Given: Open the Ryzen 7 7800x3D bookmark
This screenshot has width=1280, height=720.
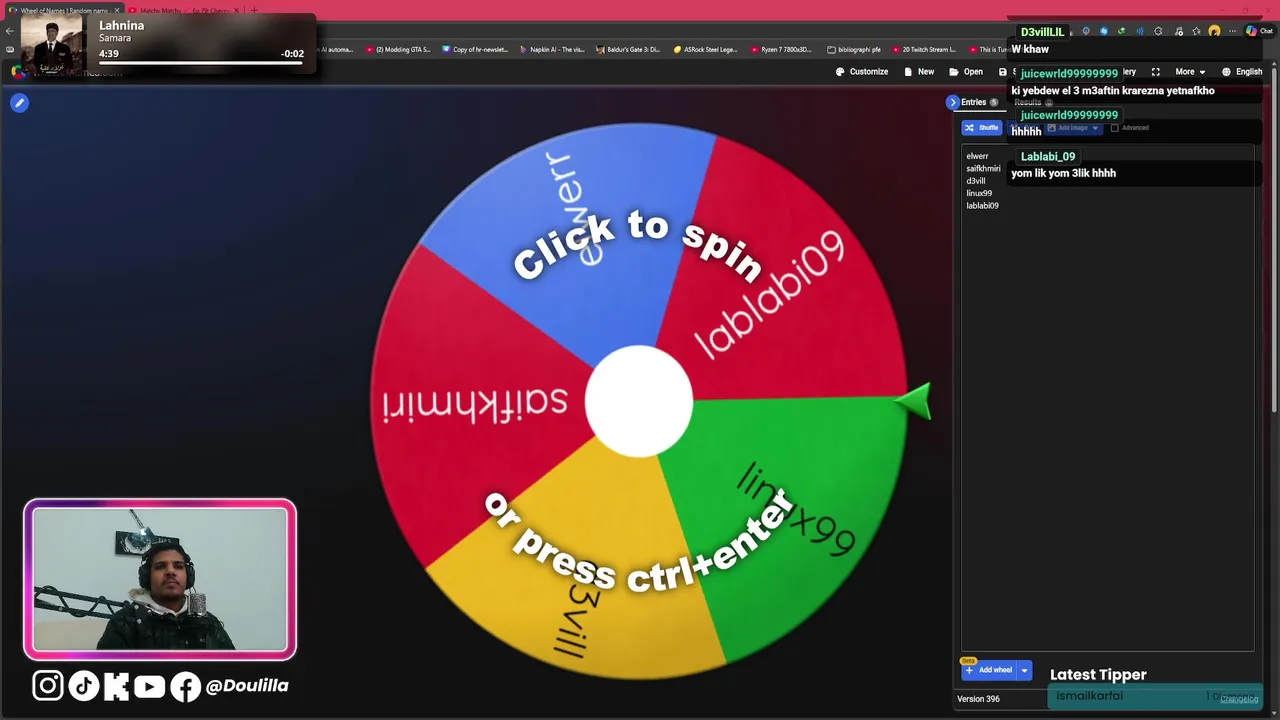Looking at the screenshot, I should pyautogui.click(x=782, y=49).
